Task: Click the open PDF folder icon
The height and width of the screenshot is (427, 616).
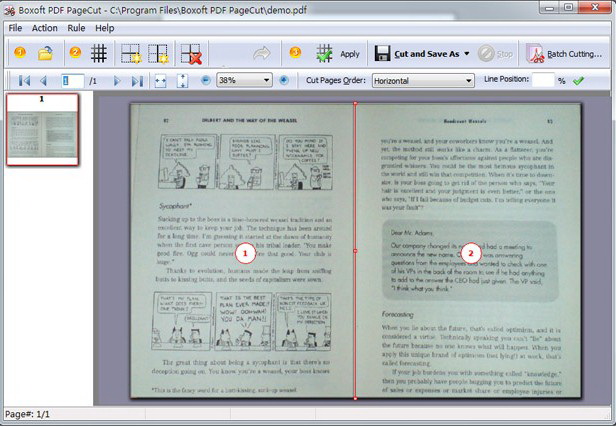Action: pos(46,53)
